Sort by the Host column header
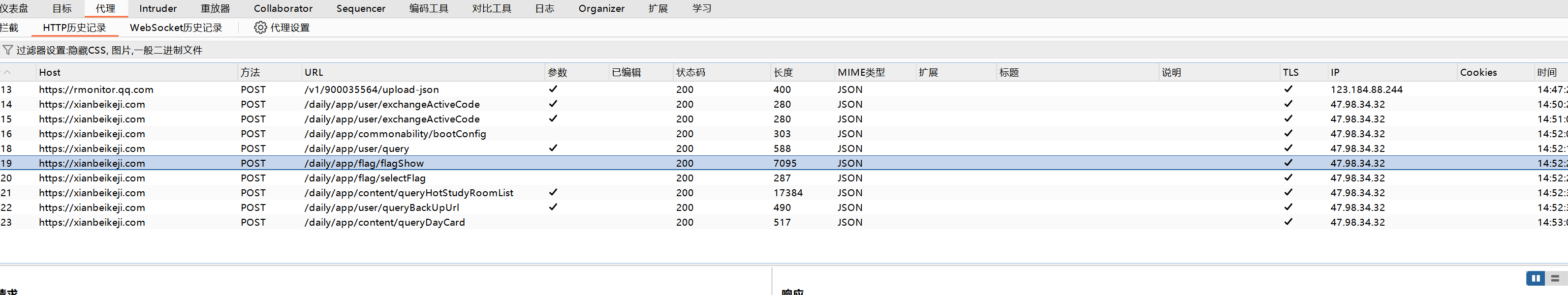Screen dimensions: 1568x295 (50, 72)
